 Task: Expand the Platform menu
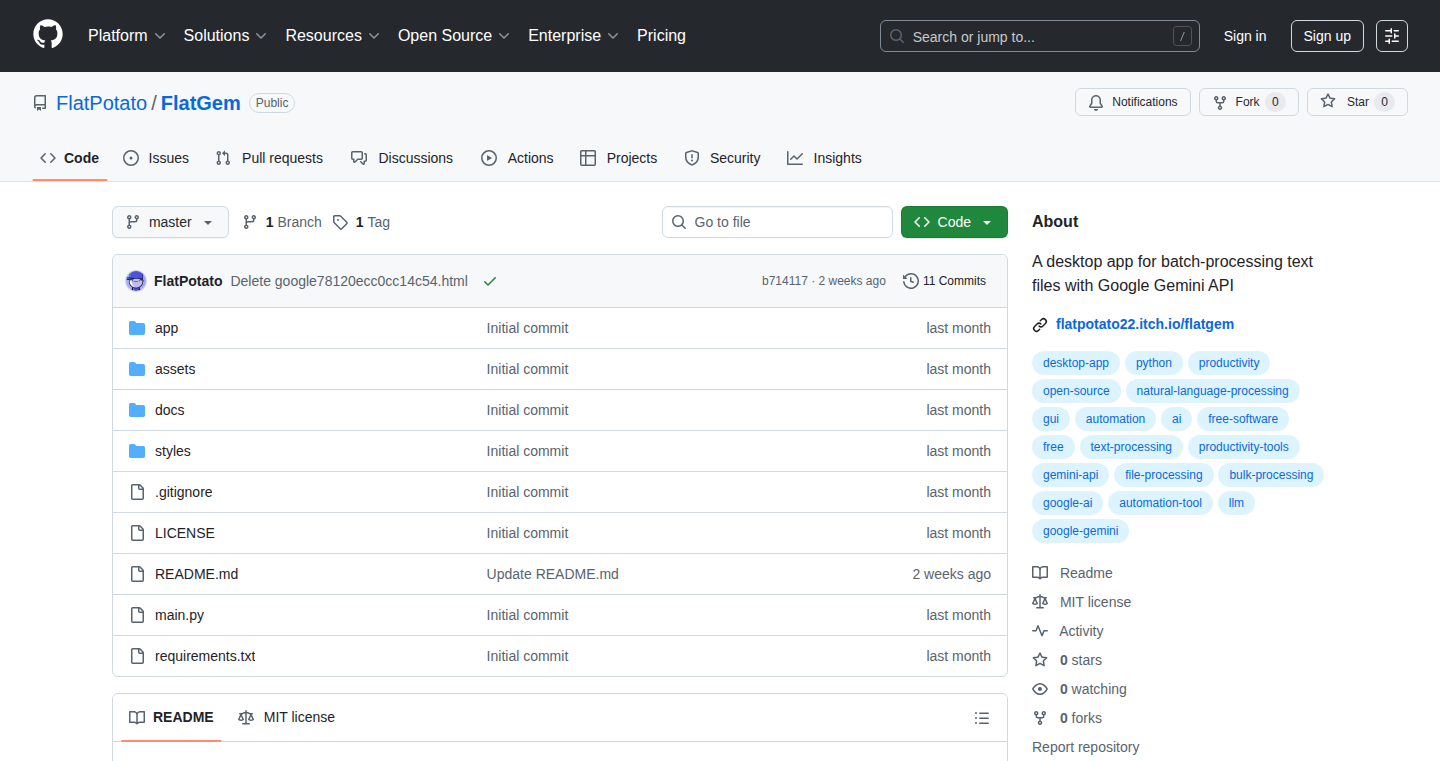[127, 35]
